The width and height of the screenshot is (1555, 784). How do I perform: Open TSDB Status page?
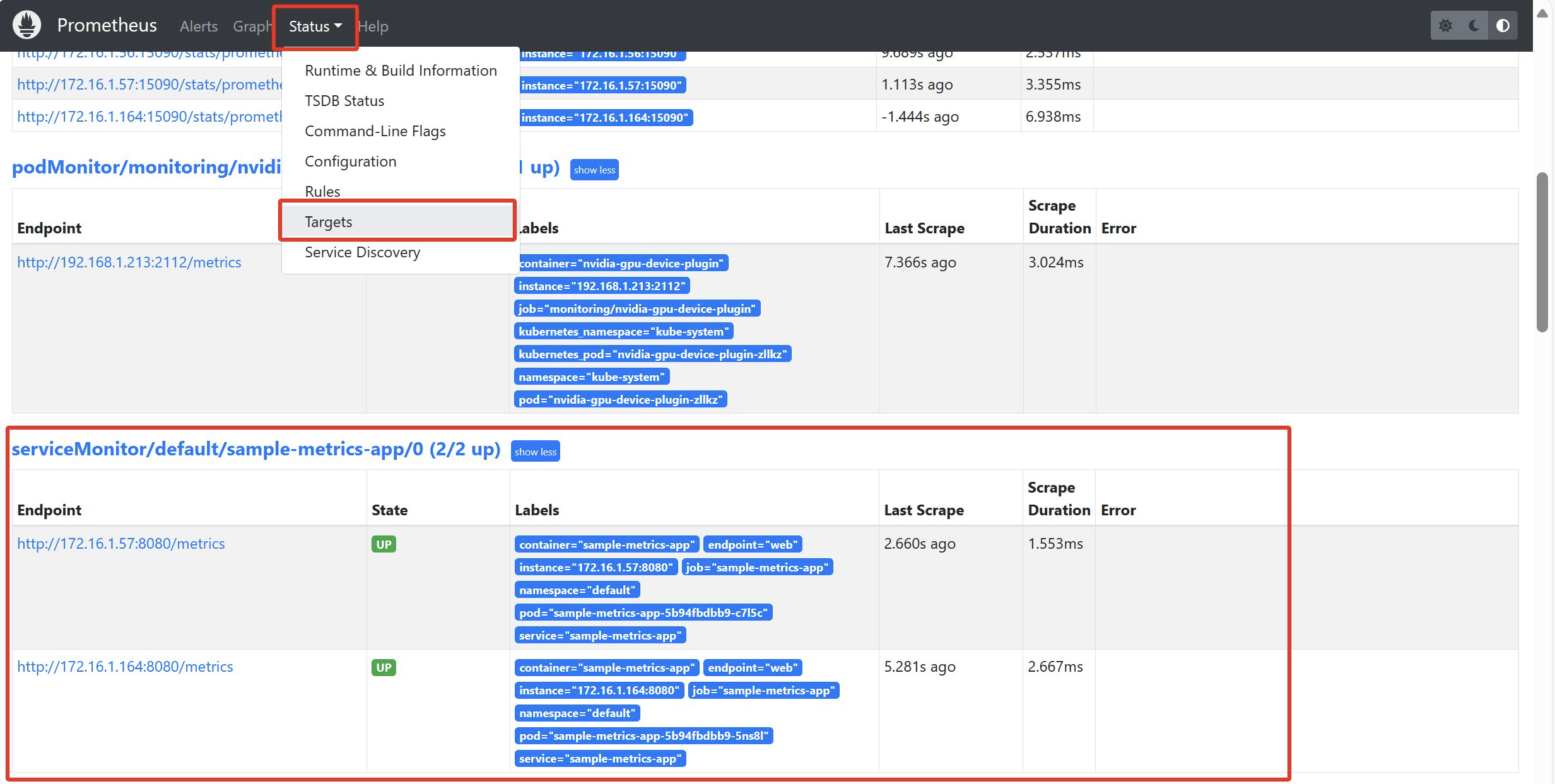click(x=344, y=101)
